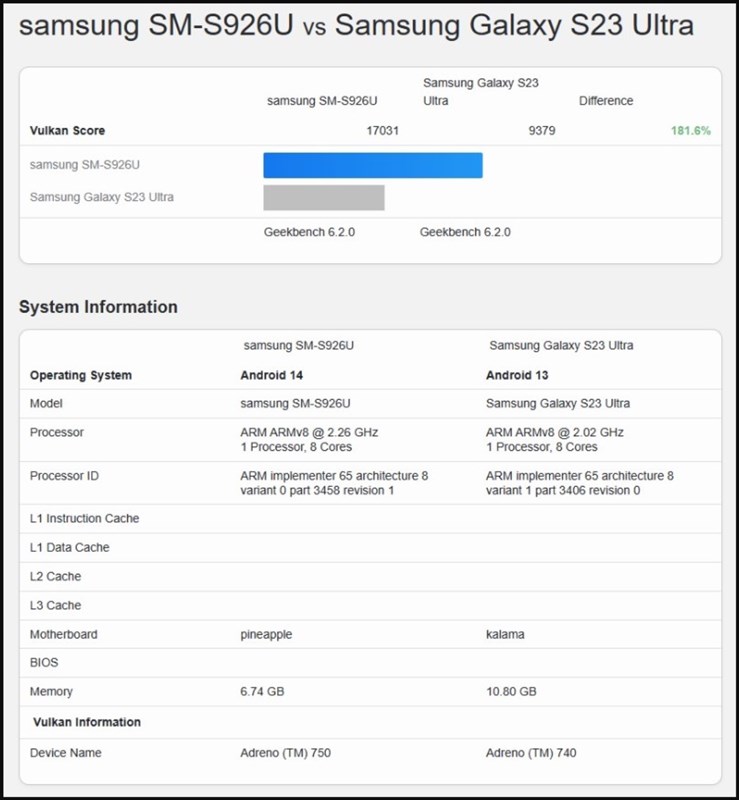Click the Vulkan score value 17031
Screen dimensions: 739x800
tap(382, 131)
